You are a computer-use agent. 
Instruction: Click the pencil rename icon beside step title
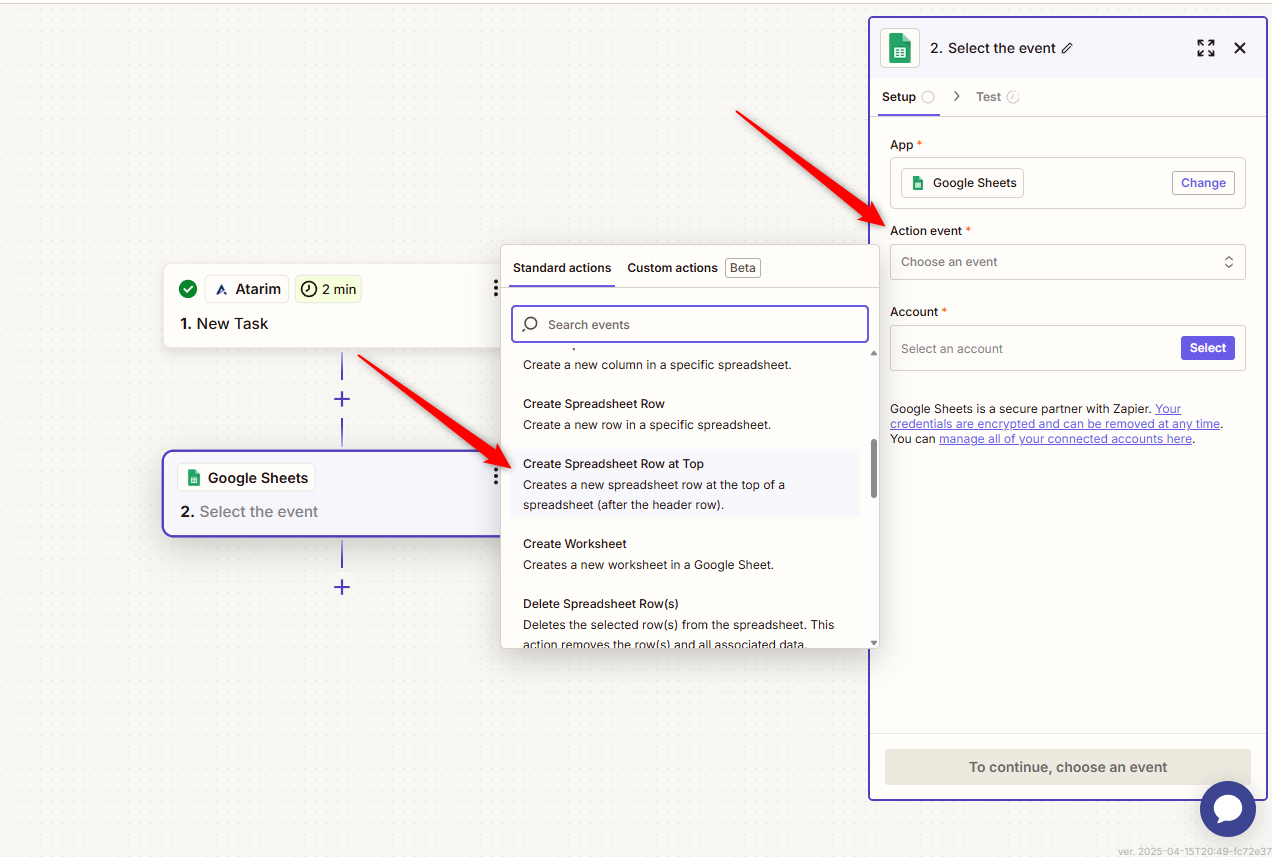coord(1067,48)
